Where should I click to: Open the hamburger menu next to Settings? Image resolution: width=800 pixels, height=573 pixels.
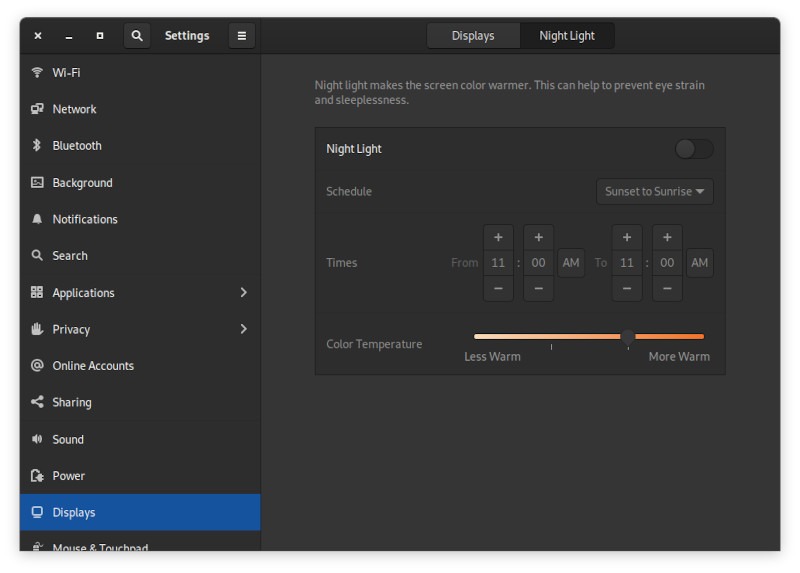click(241, 36)
